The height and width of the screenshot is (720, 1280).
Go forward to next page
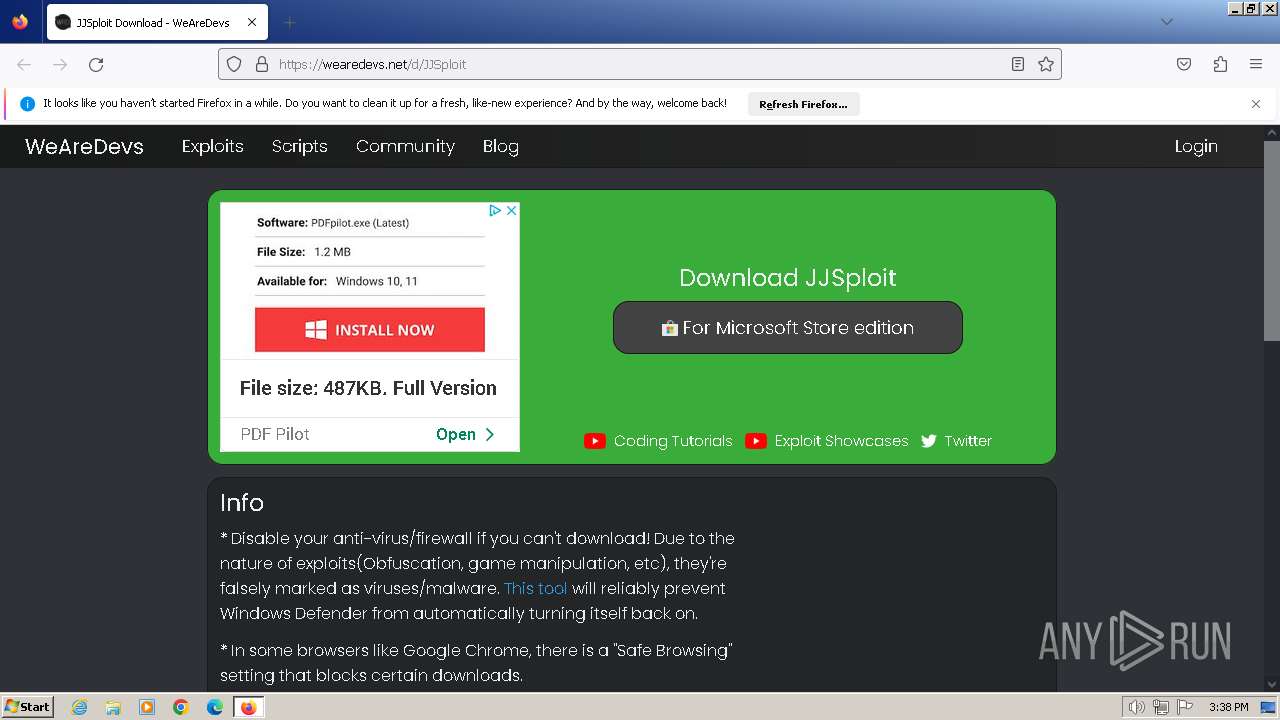coord(60,64)
